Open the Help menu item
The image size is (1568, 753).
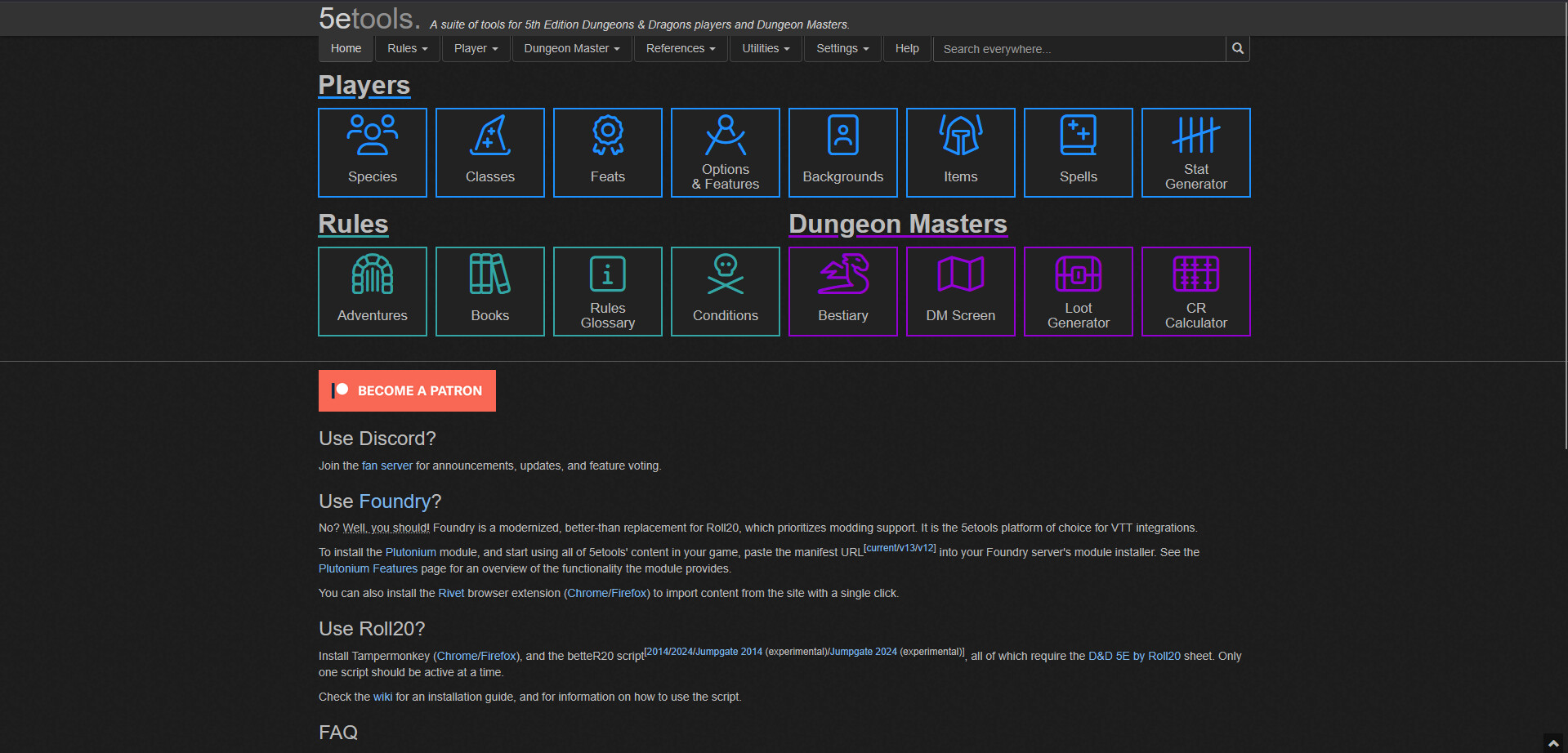tap(907, 49)
